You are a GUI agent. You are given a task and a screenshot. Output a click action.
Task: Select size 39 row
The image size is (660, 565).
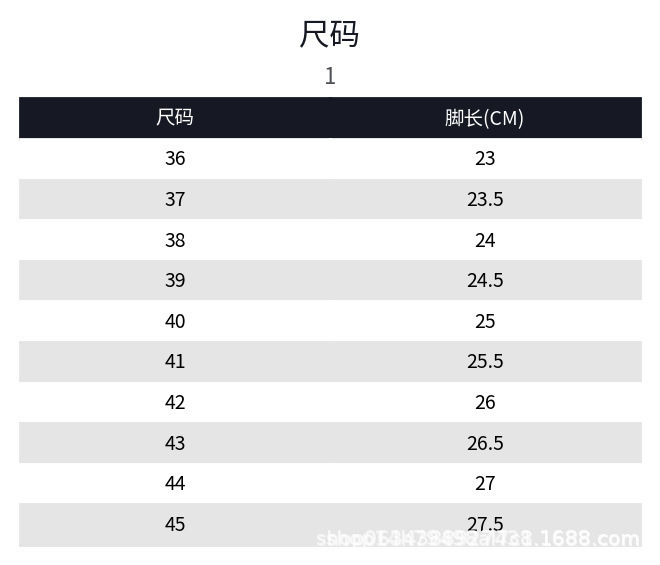tap(330, 280)
